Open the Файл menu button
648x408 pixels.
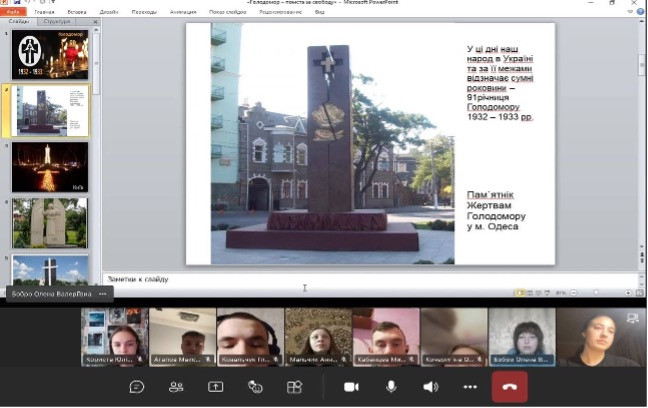pos(14,12)
